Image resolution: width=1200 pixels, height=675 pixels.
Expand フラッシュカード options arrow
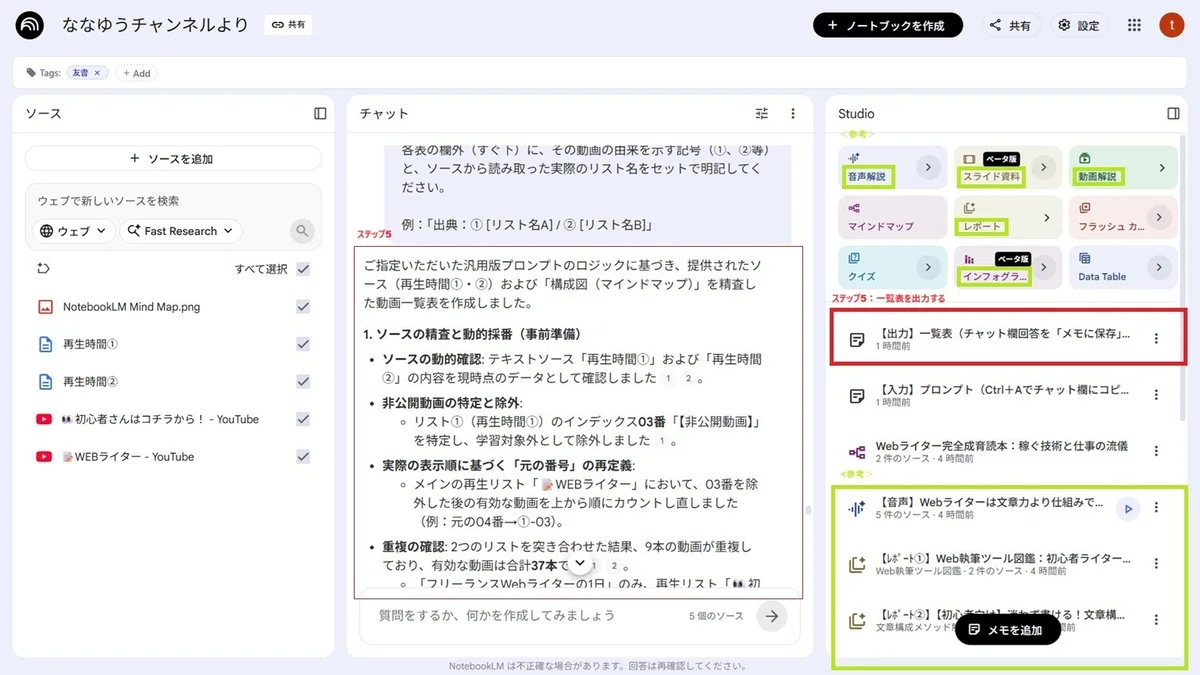coord(1160,217)
